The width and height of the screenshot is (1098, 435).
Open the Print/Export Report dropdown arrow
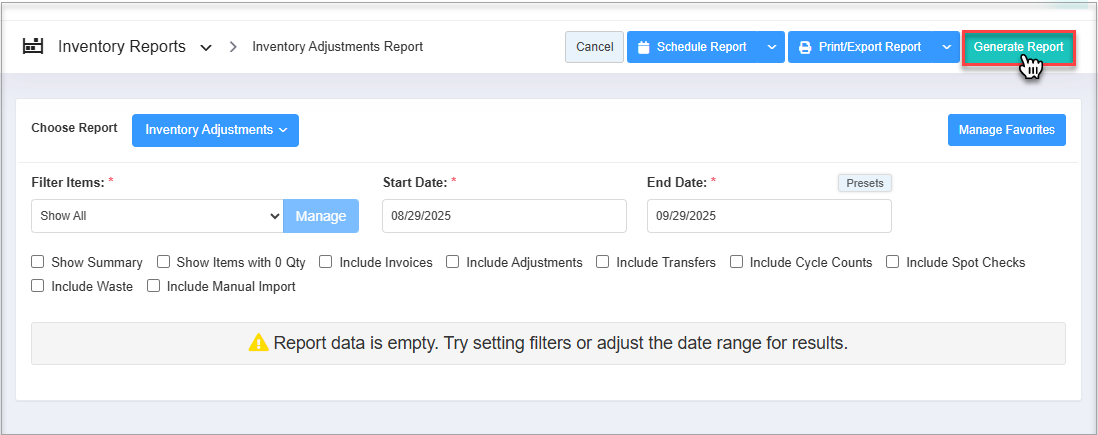(946, 47)
